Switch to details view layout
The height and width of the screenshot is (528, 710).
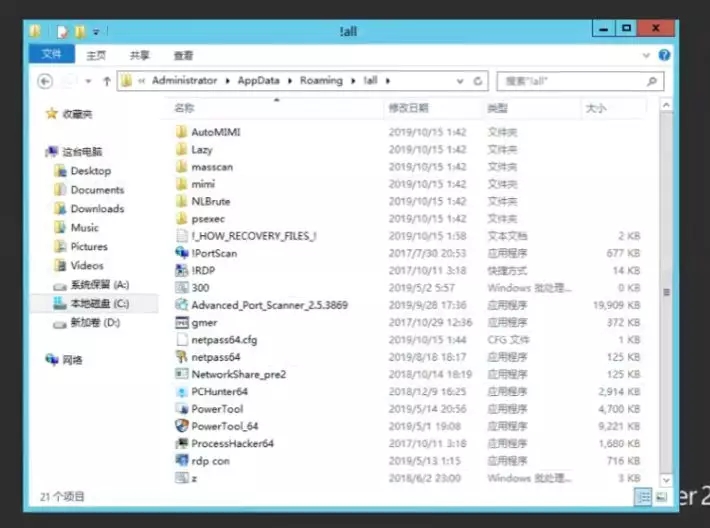643,496
